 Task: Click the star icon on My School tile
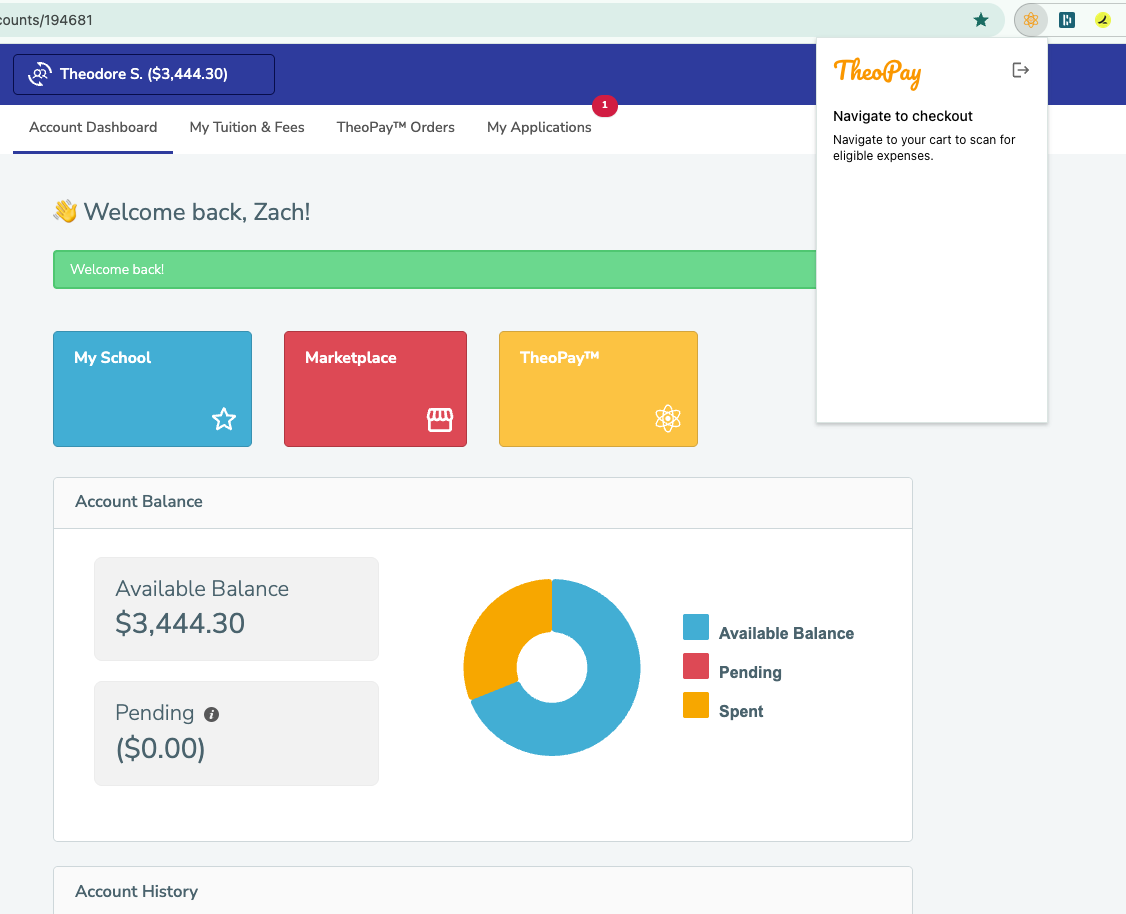click(224, 419)
